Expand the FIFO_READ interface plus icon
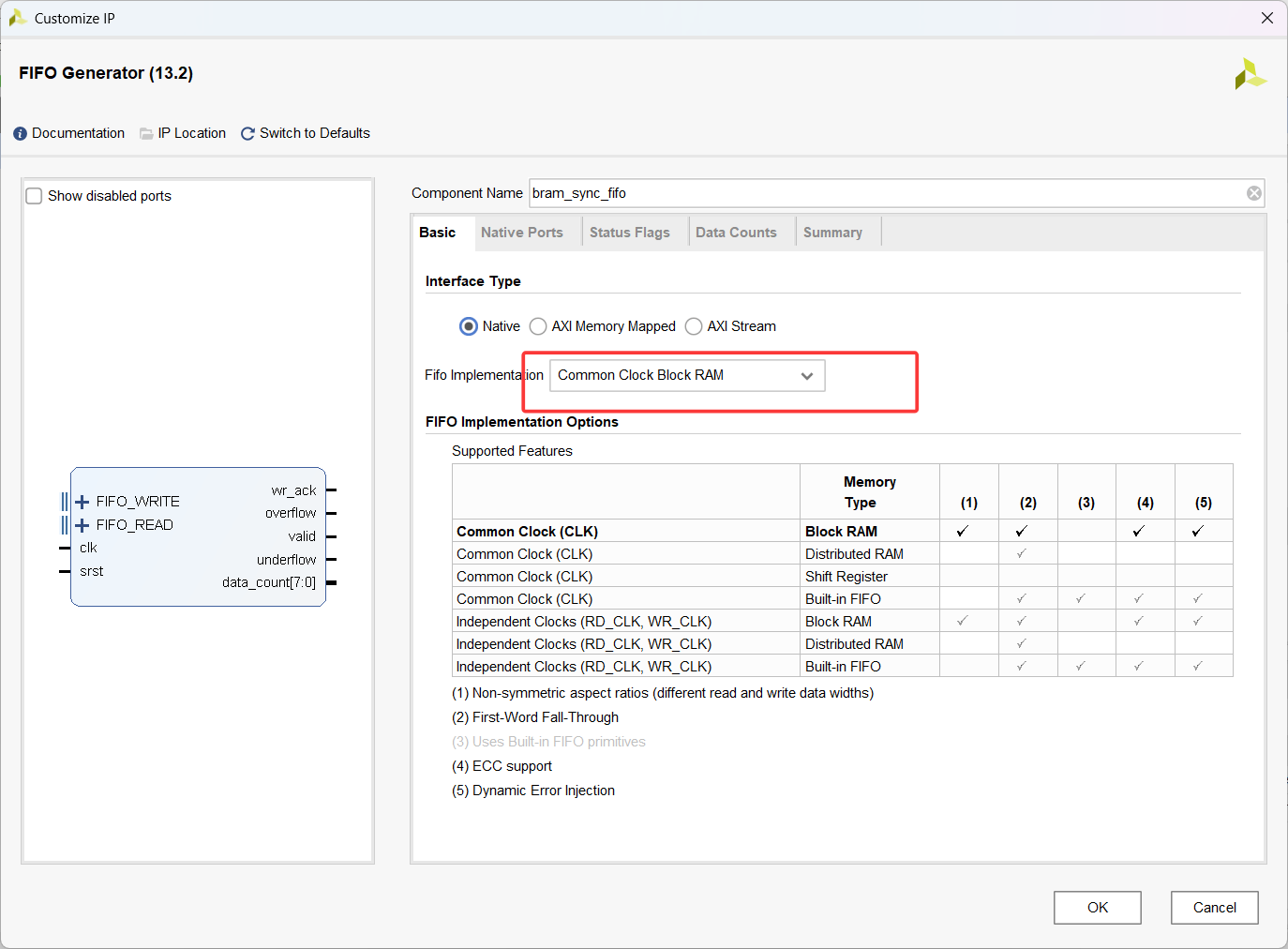 (82, 525)
